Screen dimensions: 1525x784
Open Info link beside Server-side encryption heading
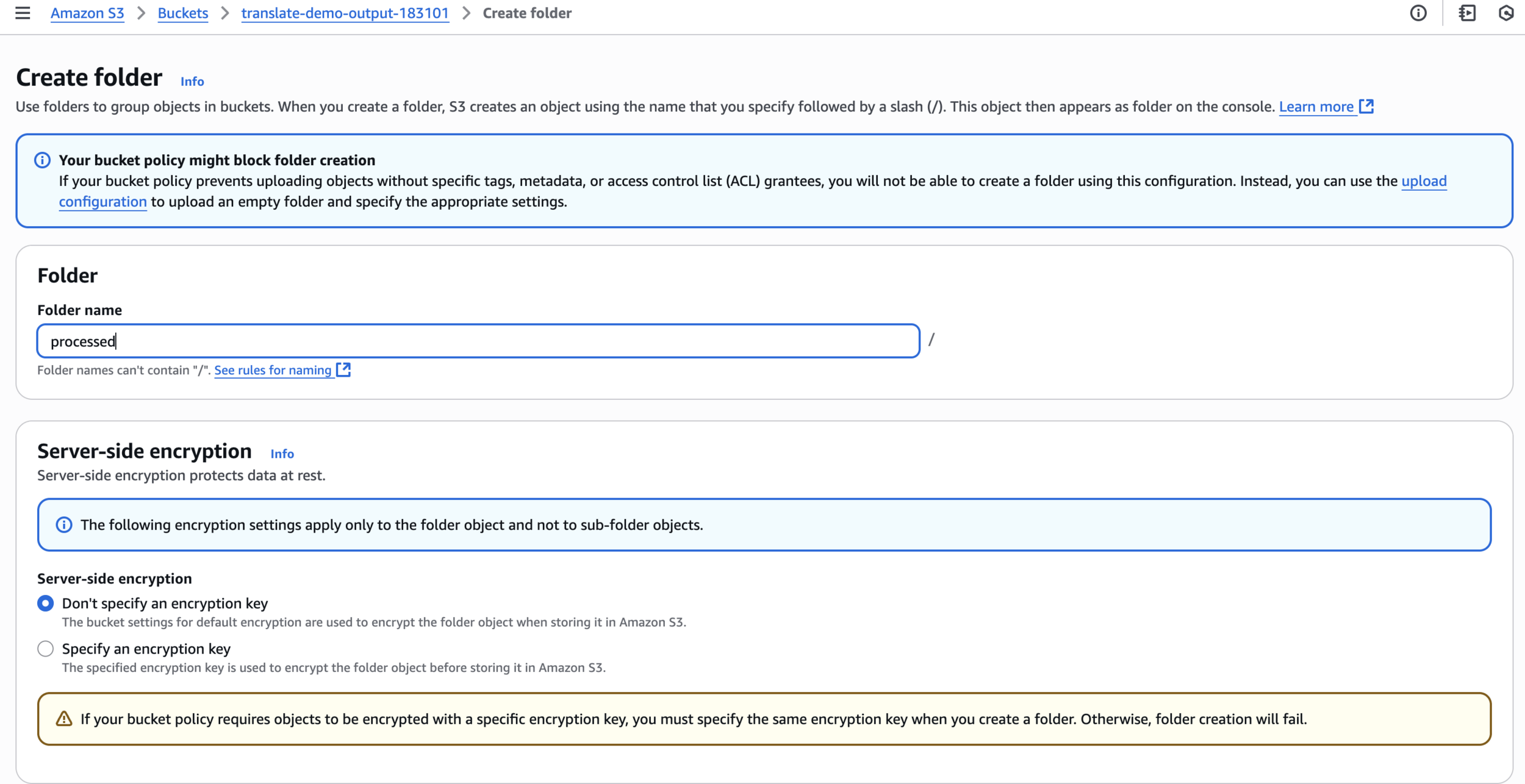282,454
